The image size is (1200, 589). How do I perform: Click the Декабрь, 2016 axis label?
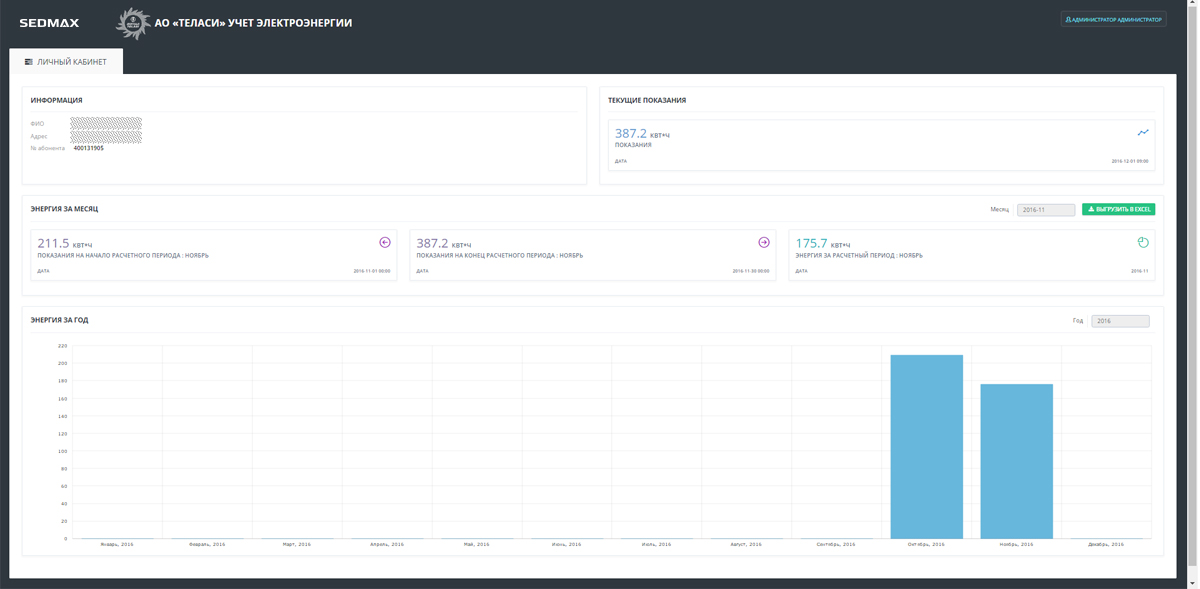coord(1106,544)
